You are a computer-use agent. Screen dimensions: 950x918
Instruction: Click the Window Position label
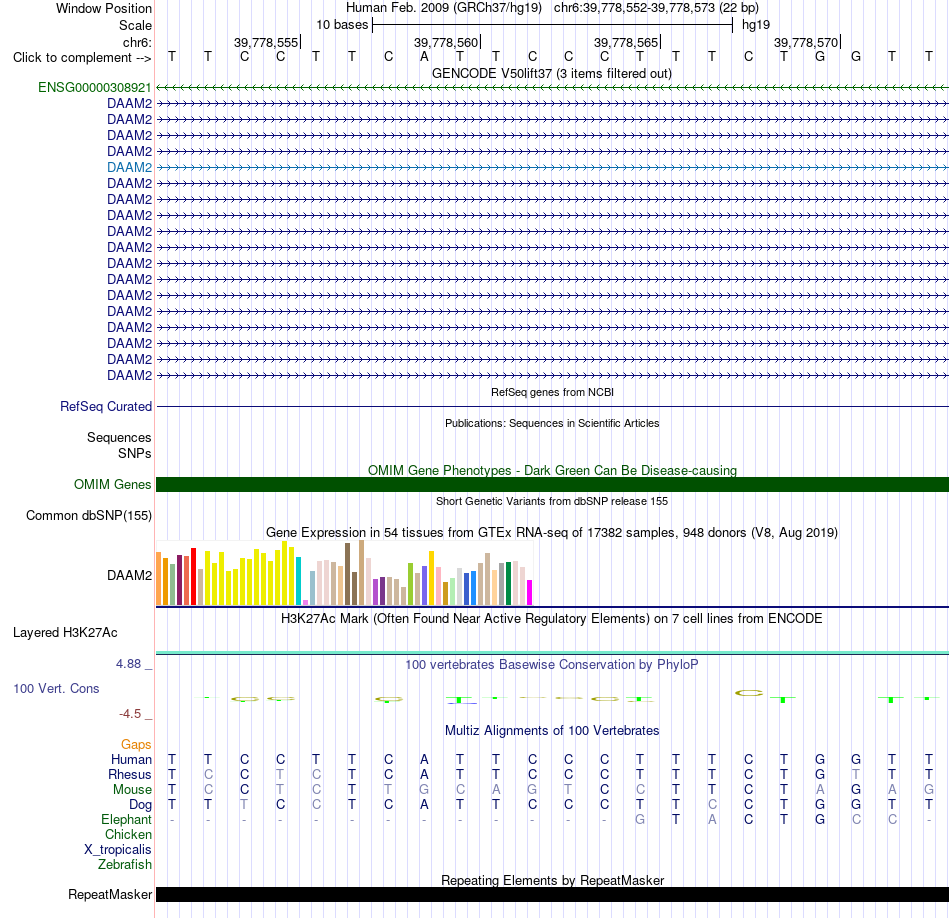point(104,8)
